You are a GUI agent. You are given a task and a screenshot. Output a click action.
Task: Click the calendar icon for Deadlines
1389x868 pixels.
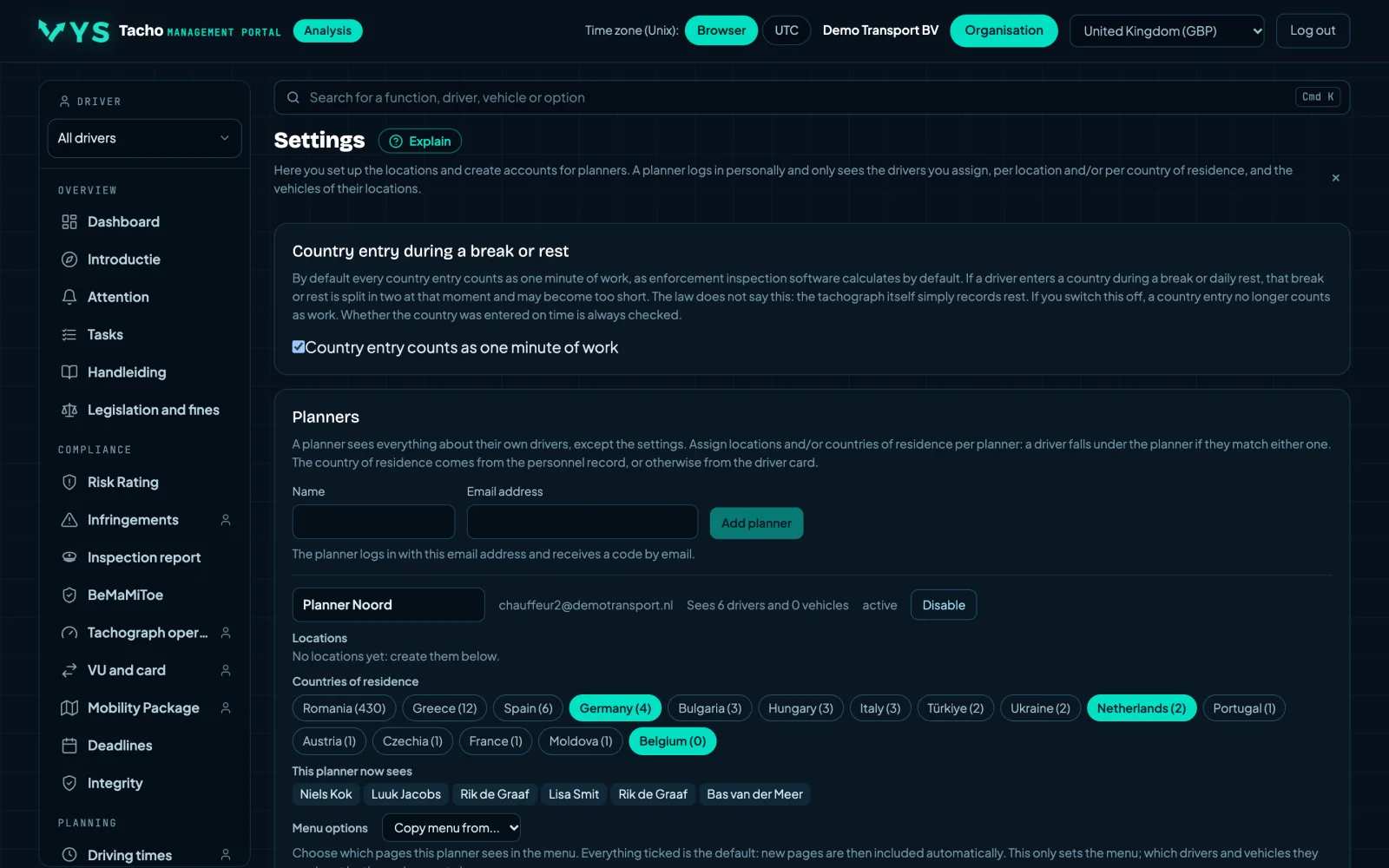(69, 746)
